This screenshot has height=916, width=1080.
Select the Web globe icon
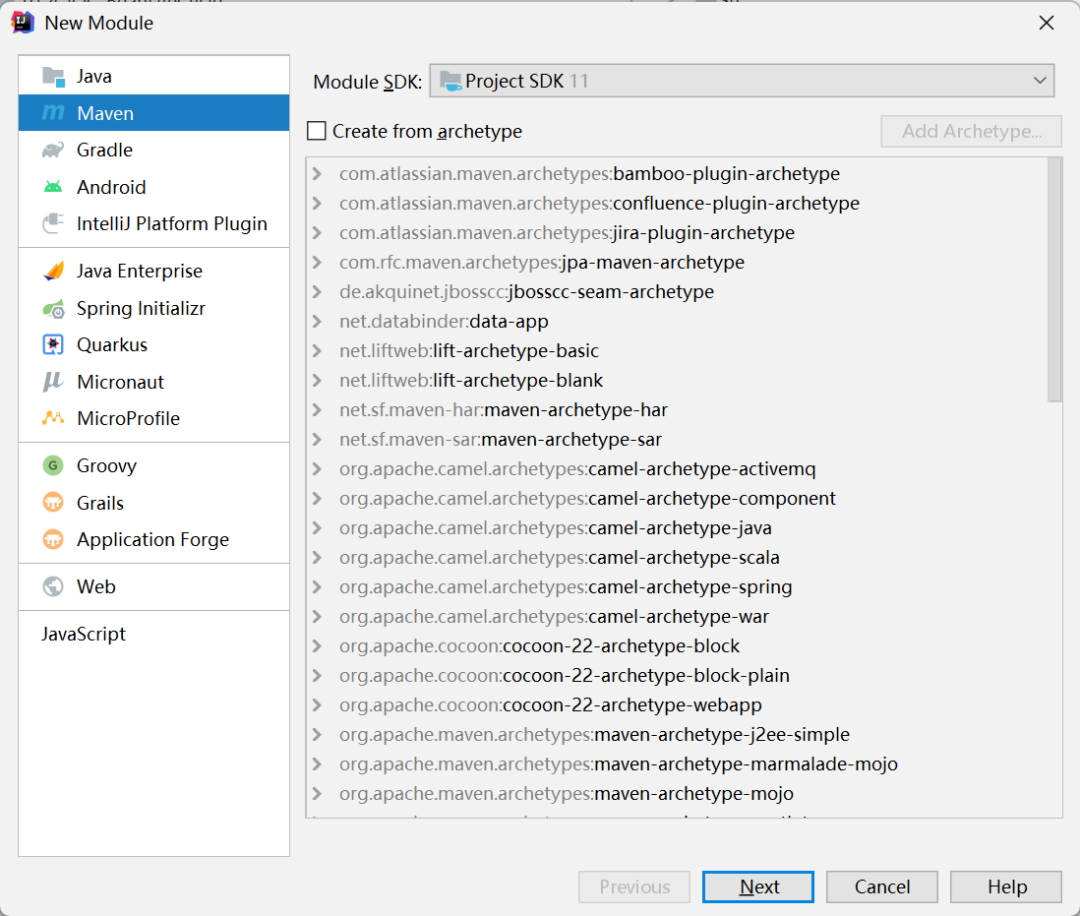point(53,587)
